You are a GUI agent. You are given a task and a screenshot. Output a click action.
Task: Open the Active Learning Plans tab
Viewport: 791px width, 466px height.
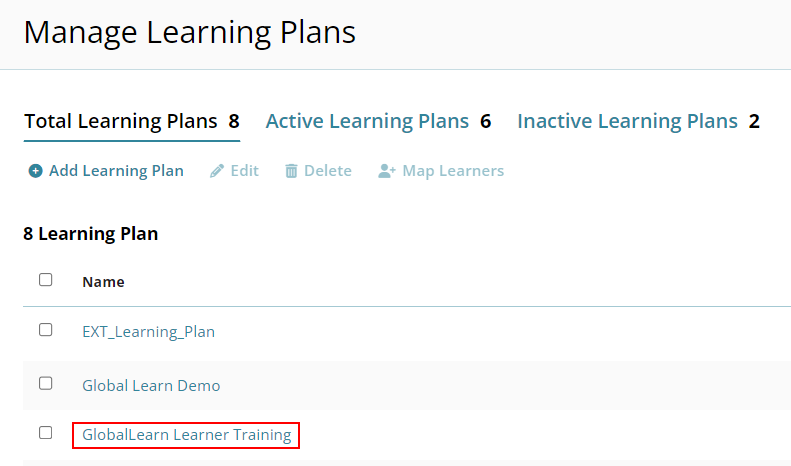378,121
